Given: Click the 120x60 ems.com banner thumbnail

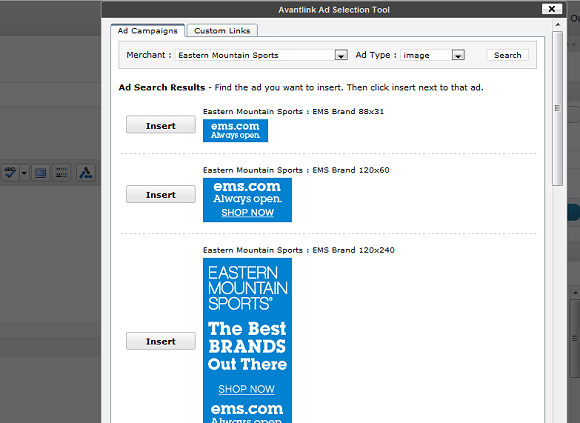Looking at the screenshot, I should click(247, 200).
